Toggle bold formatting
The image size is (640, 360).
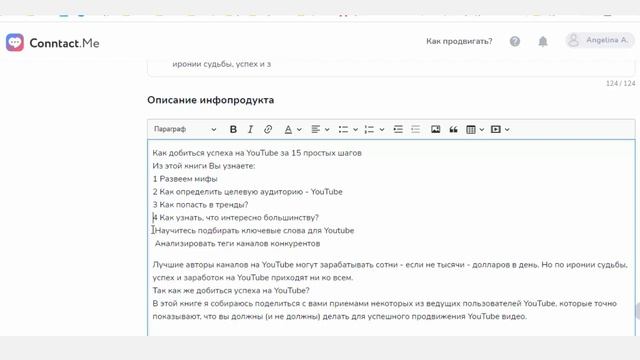(233, 129)
